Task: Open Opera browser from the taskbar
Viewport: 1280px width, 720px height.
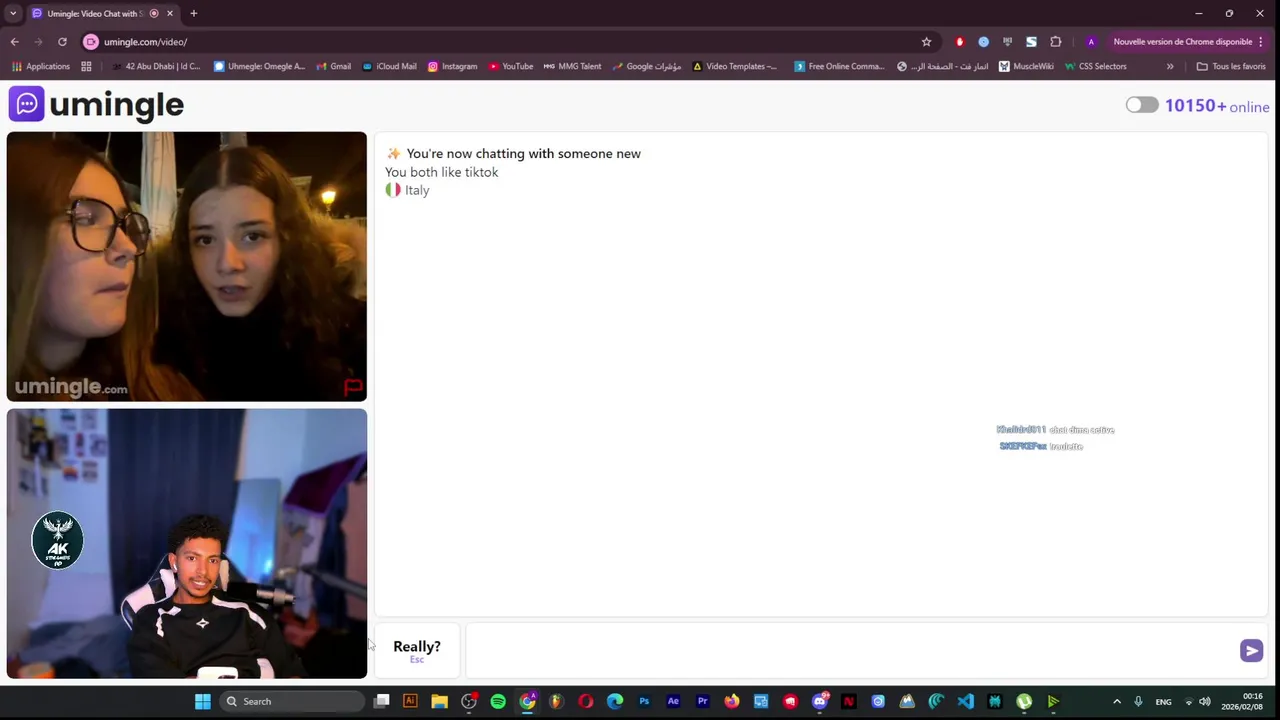Action: click(x=586, y=701)
